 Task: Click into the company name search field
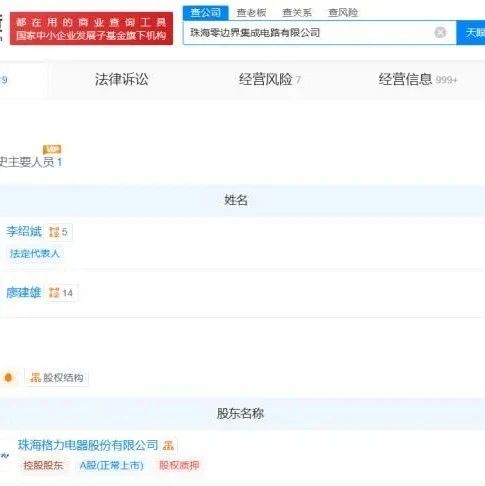[x=308, y=32]
